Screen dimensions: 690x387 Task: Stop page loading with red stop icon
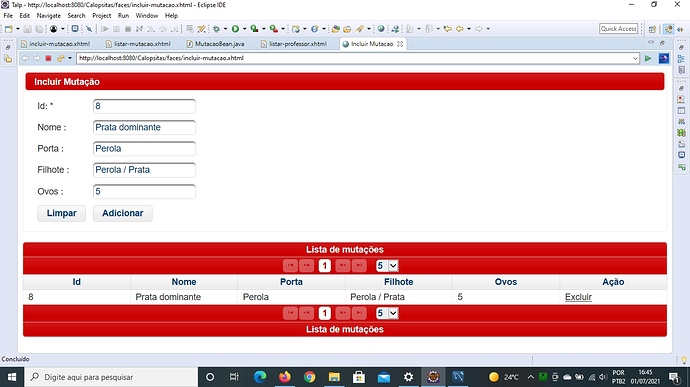point(48,58)
